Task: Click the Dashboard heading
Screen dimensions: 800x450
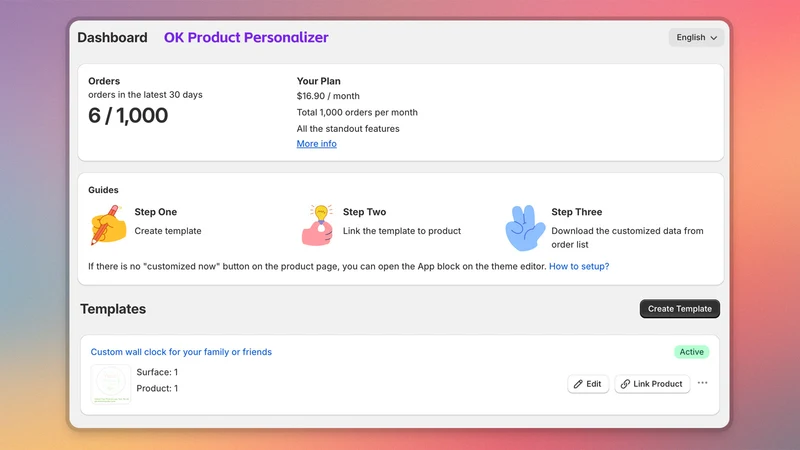Action: tap(112, 37)
